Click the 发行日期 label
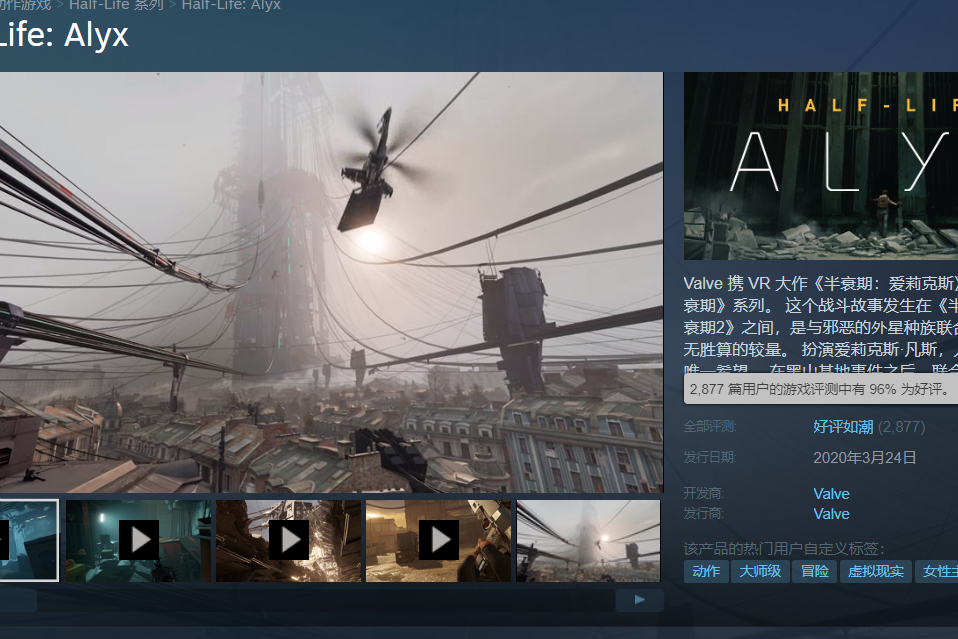The image size is (958, 639). pyautogui.click(x=710, y=457)
